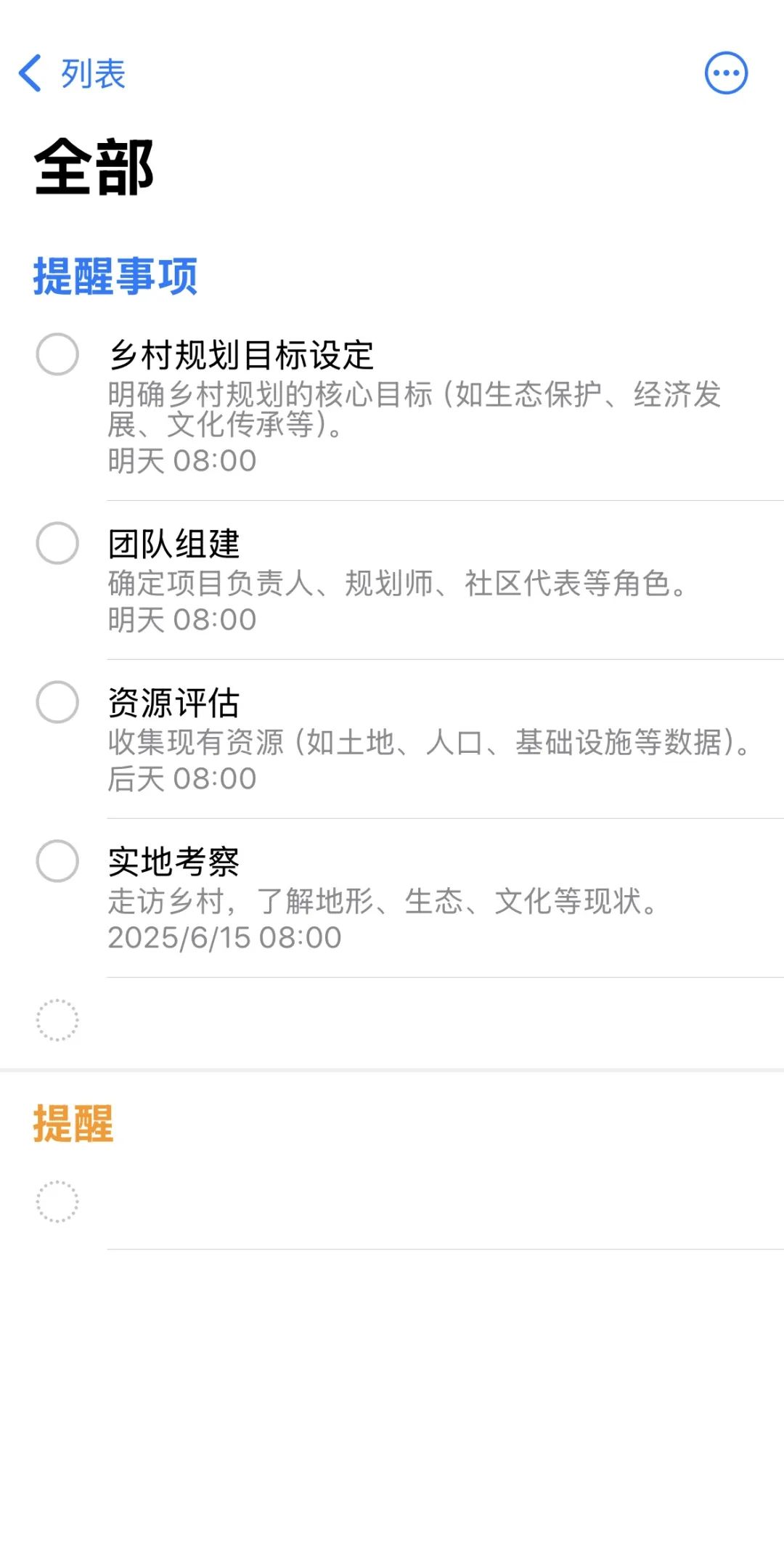784x1545 pixels.
Task: Tap the 收集现有资源 note text
Action: click(x=428, y=742)
